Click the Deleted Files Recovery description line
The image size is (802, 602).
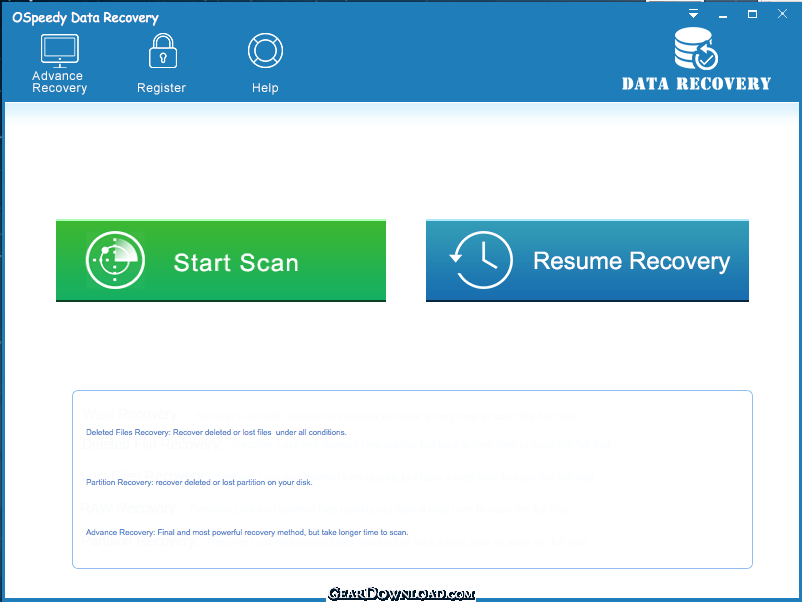click(x=216, y=432)
